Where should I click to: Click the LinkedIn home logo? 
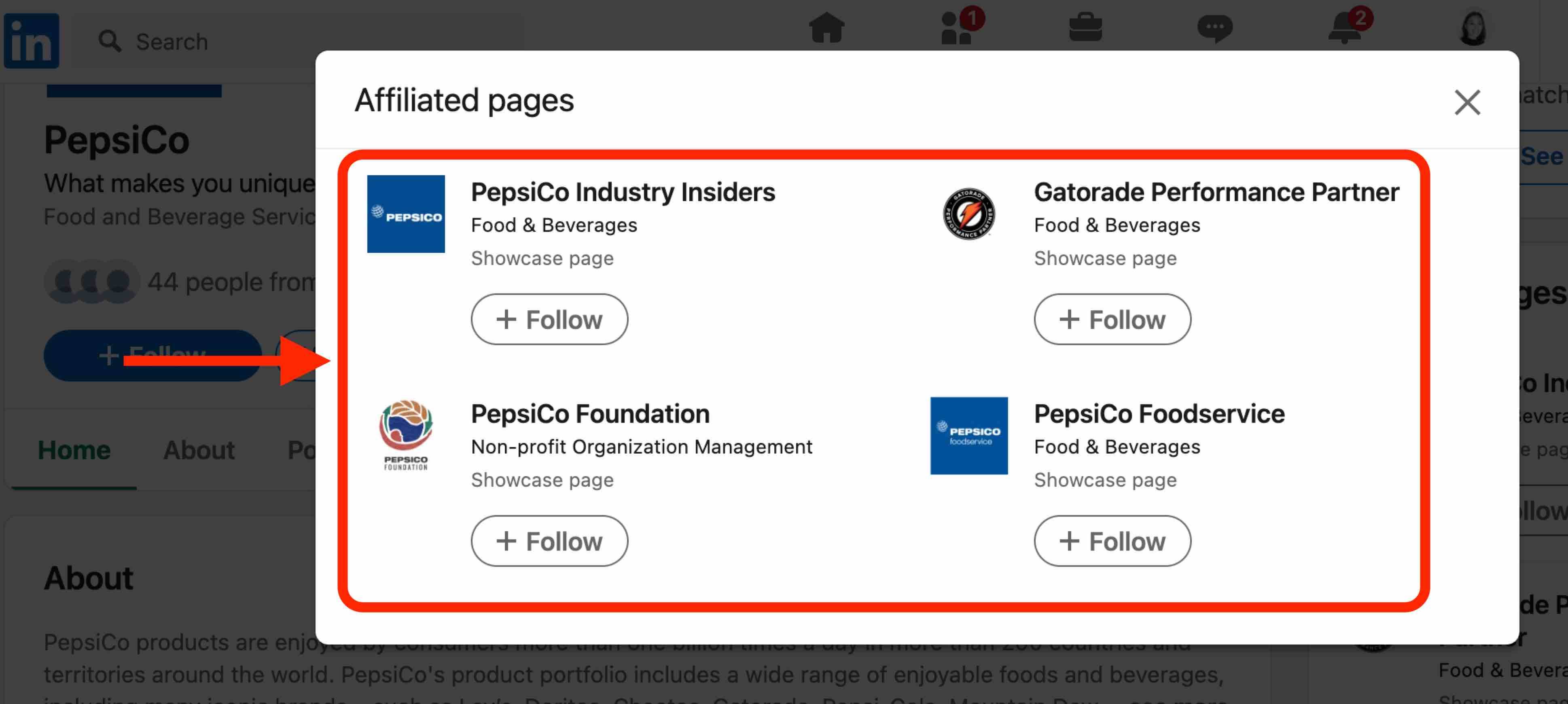click(30, 40)
